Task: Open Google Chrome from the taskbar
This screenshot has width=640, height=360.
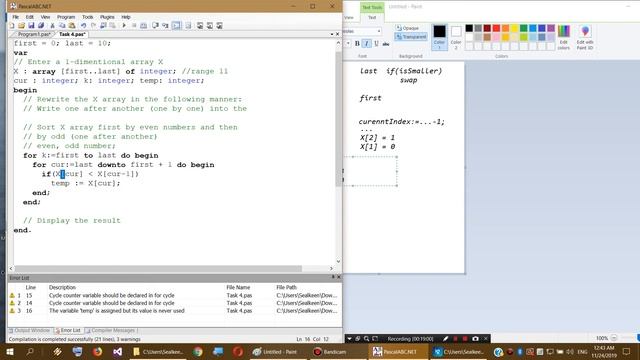Action: click(198, 351)
